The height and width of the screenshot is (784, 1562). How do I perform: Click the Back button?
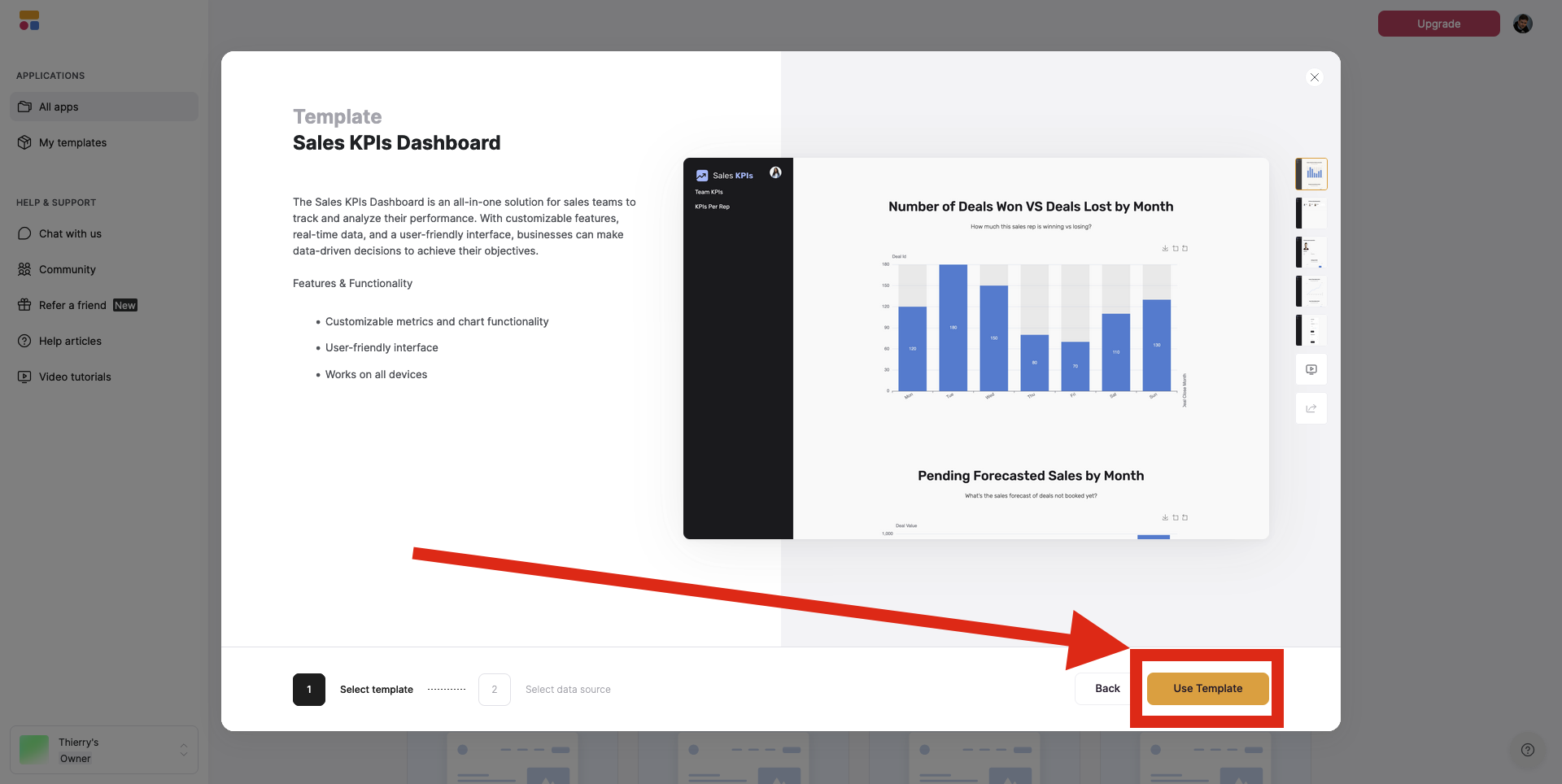1107,688
